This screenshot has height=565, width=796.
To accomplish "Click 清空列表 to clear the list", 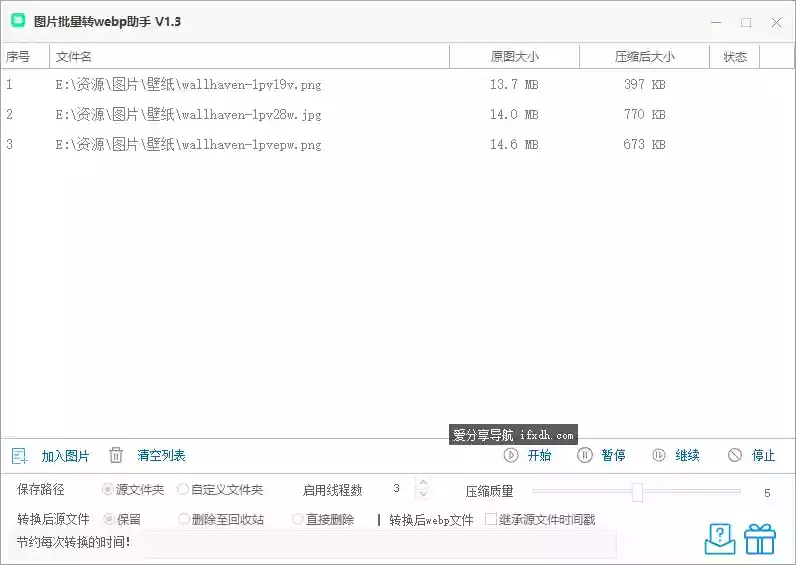I will tap(161, 455).
